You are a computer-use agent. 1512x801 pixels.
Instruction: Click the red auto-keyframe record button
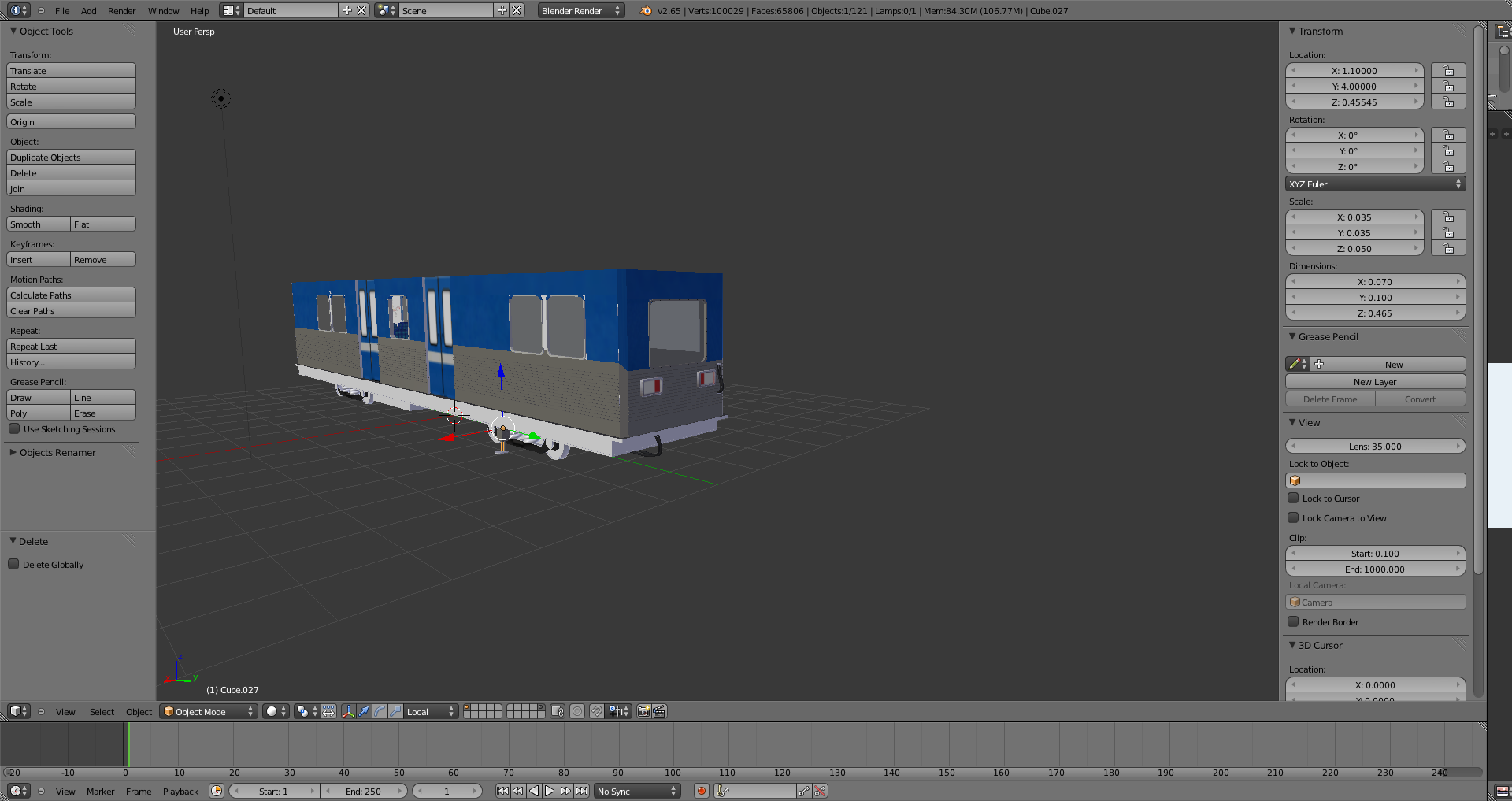point(701,791)
